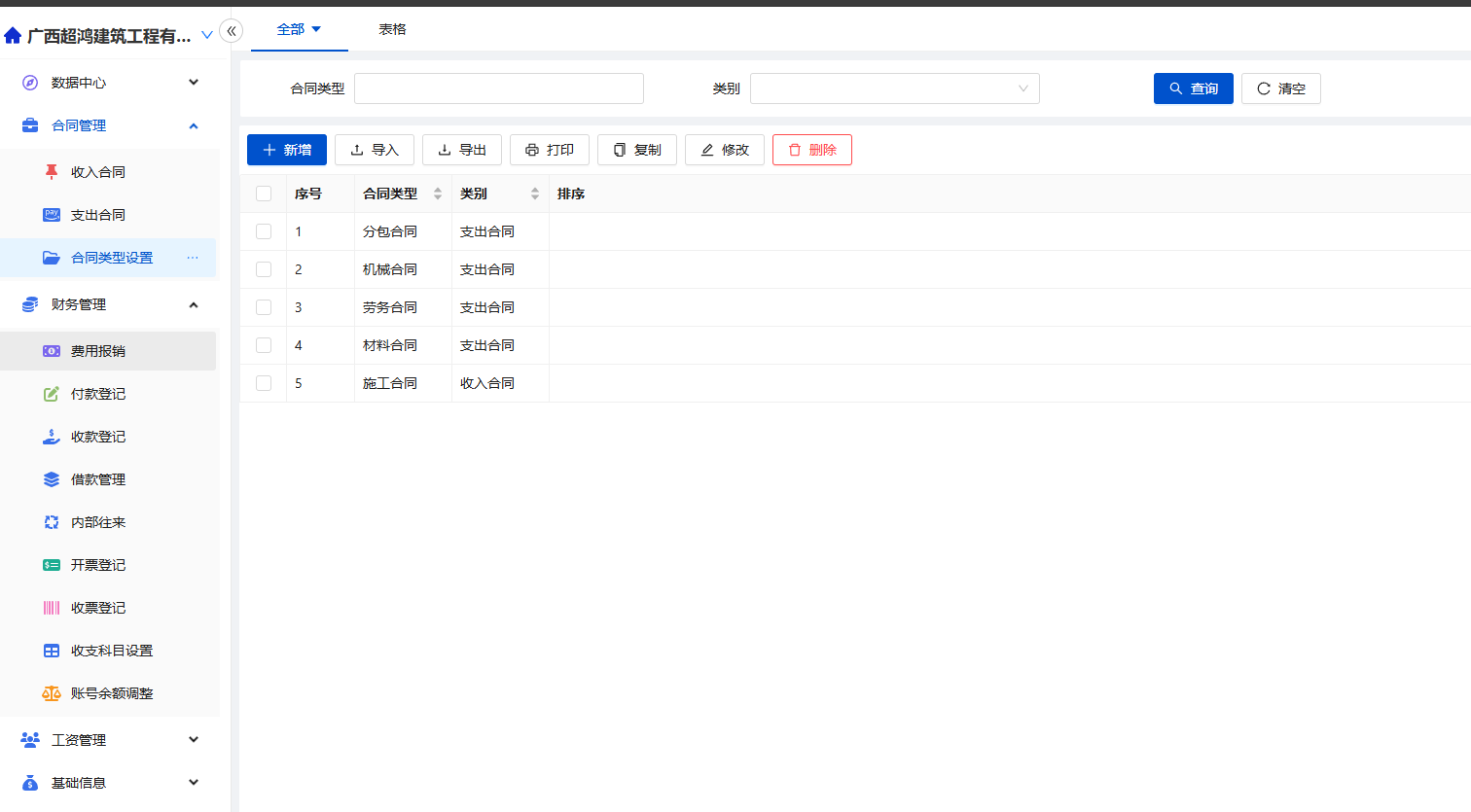1471x812 pixels.
Task: Switch to the 表格 tab
Action: pyautogui.click(x=392, y=29)
